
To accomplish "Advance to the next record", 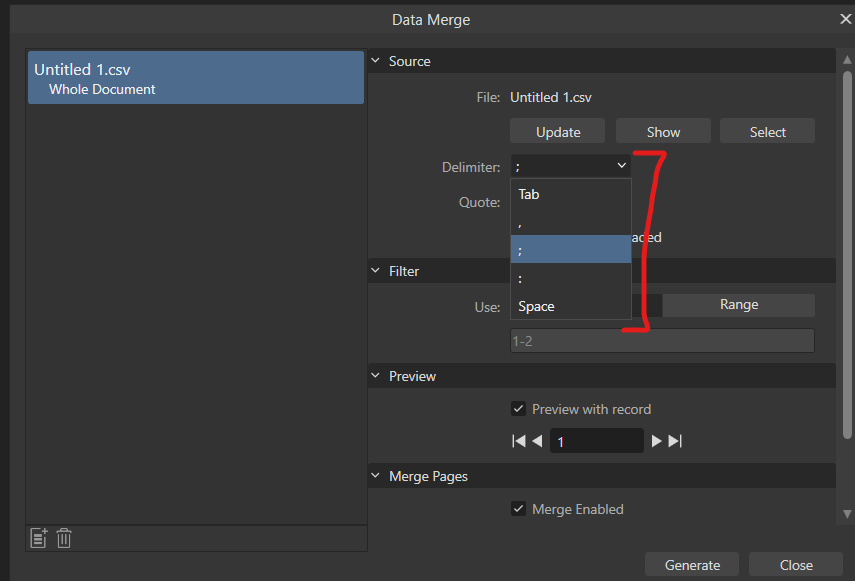I will (x=656, y=440).
